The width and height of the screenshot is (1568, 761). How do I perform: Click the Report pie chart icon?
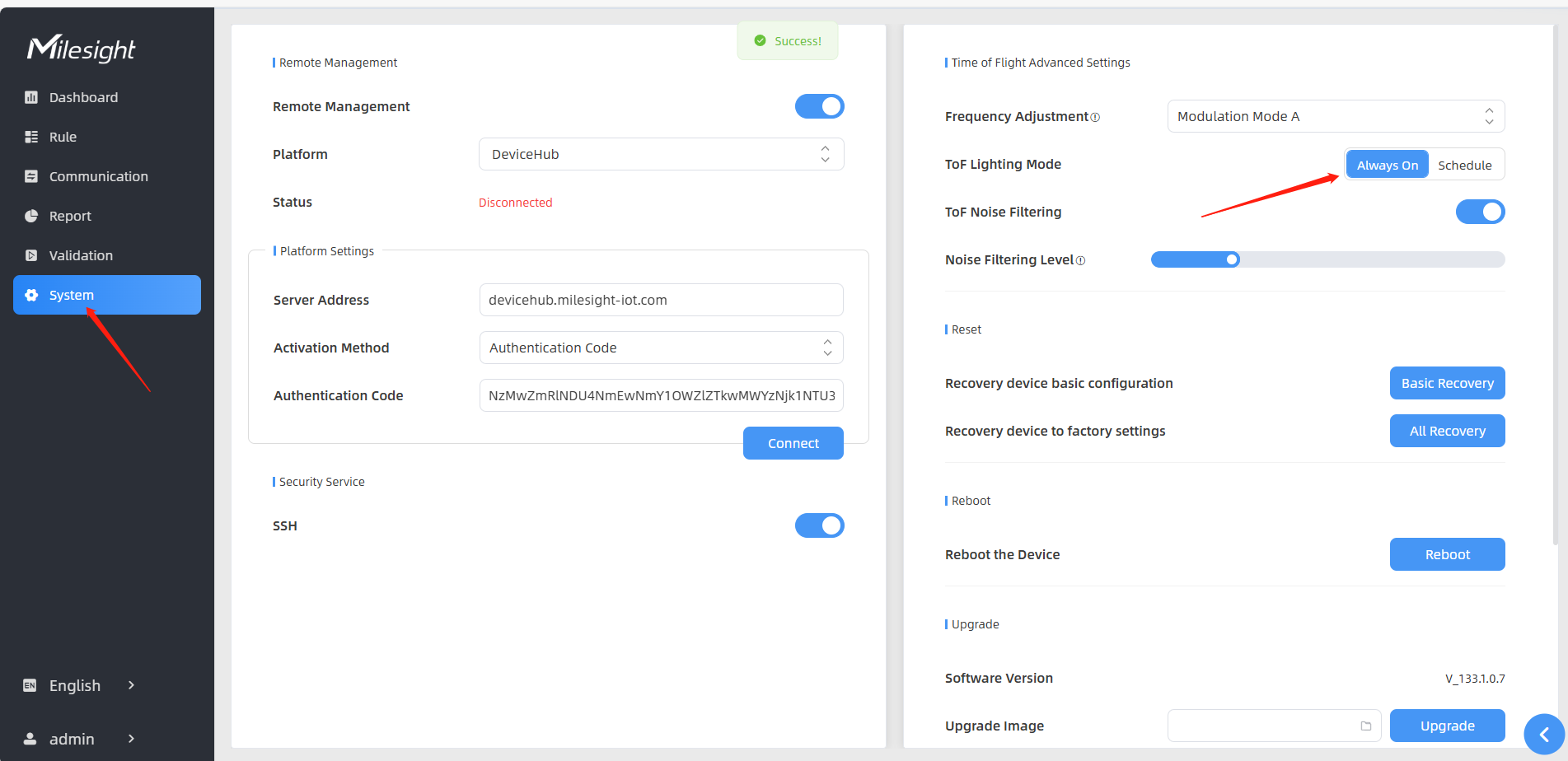[x=31, y=216]
